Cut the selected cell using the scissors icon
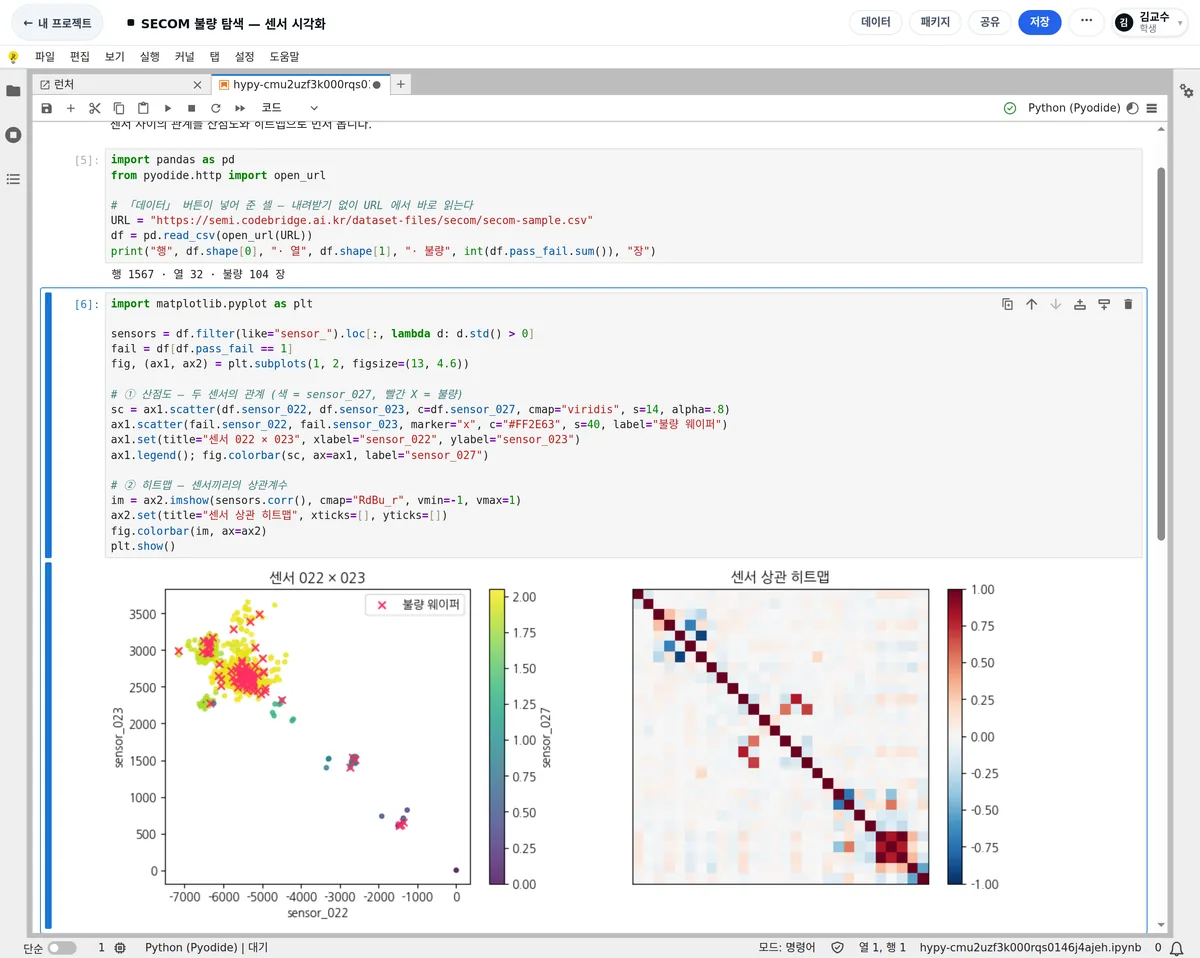 pos(95,108)
